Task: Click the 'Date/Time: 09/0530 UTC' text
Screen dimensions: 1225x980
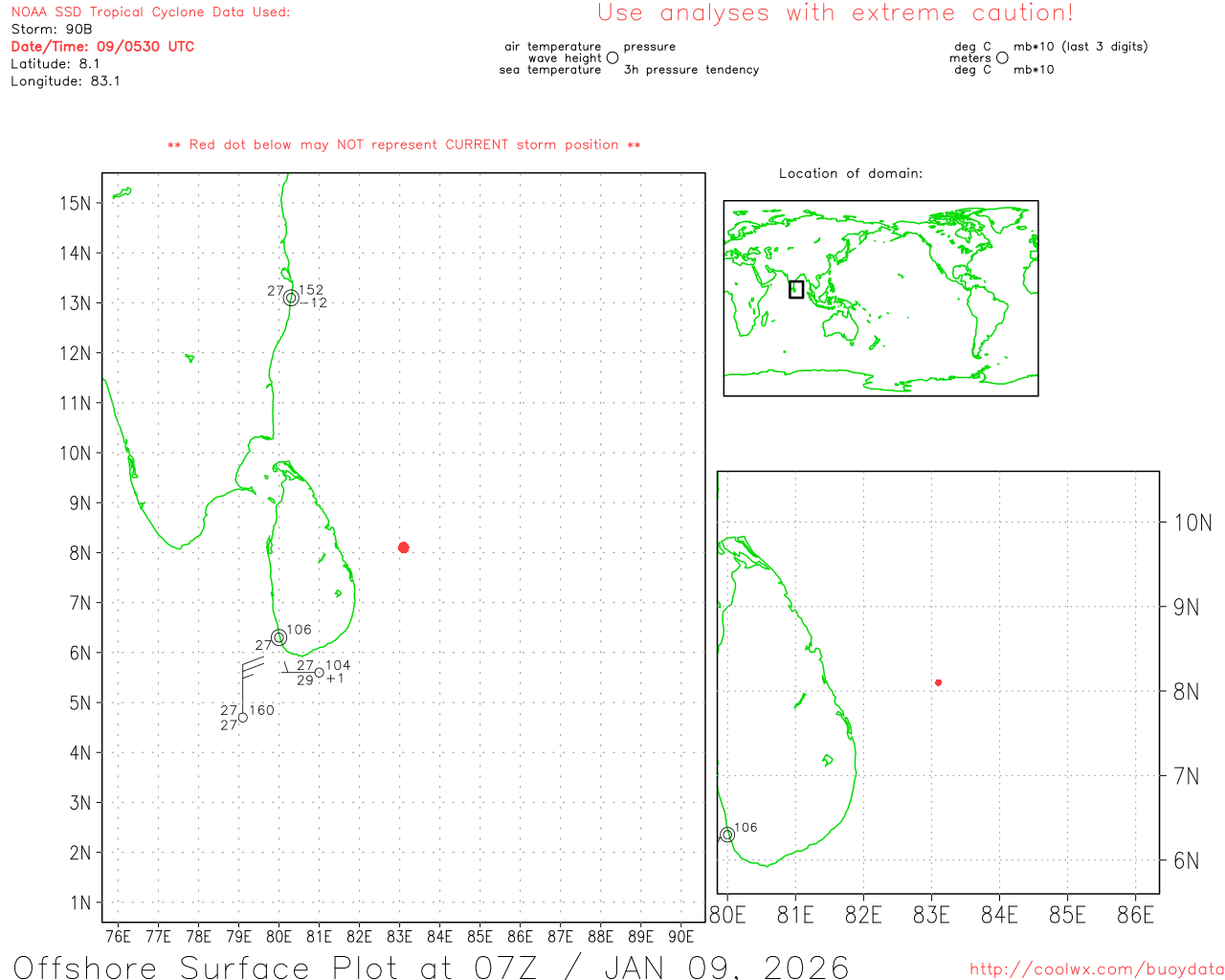Action: click(102, 46)
